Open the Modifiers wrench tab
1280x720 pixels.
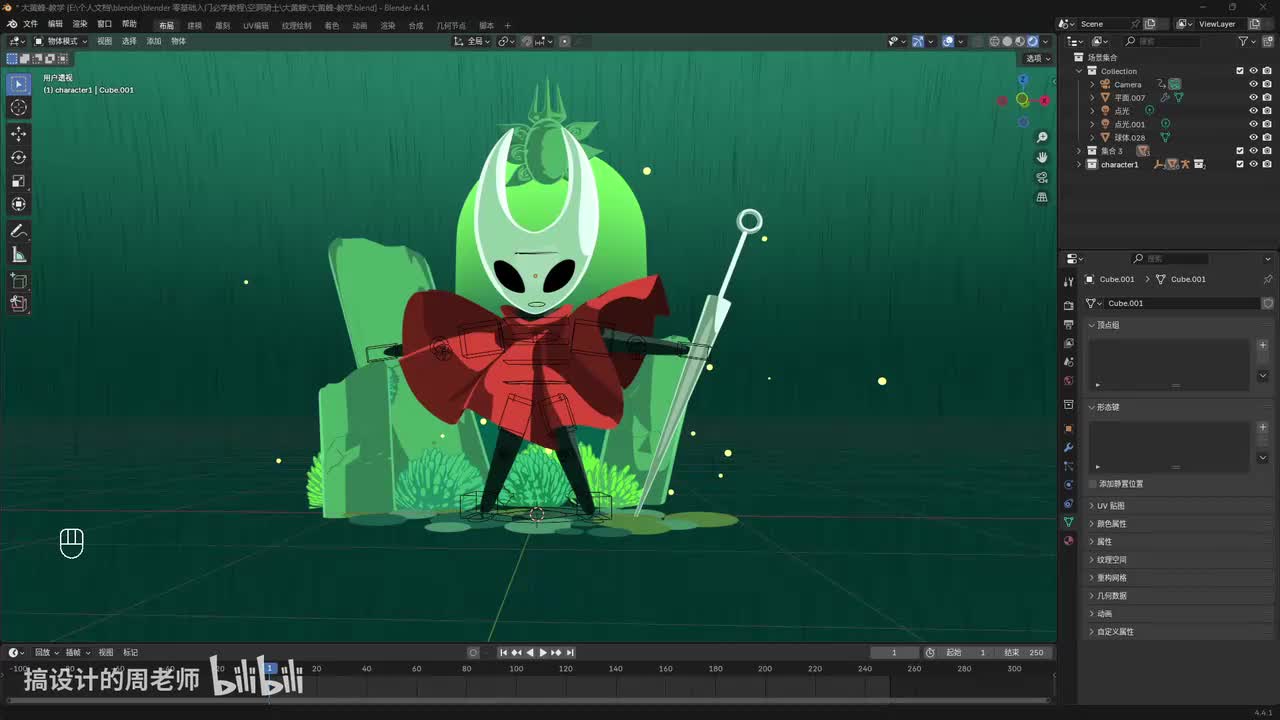coord(1068,447)
